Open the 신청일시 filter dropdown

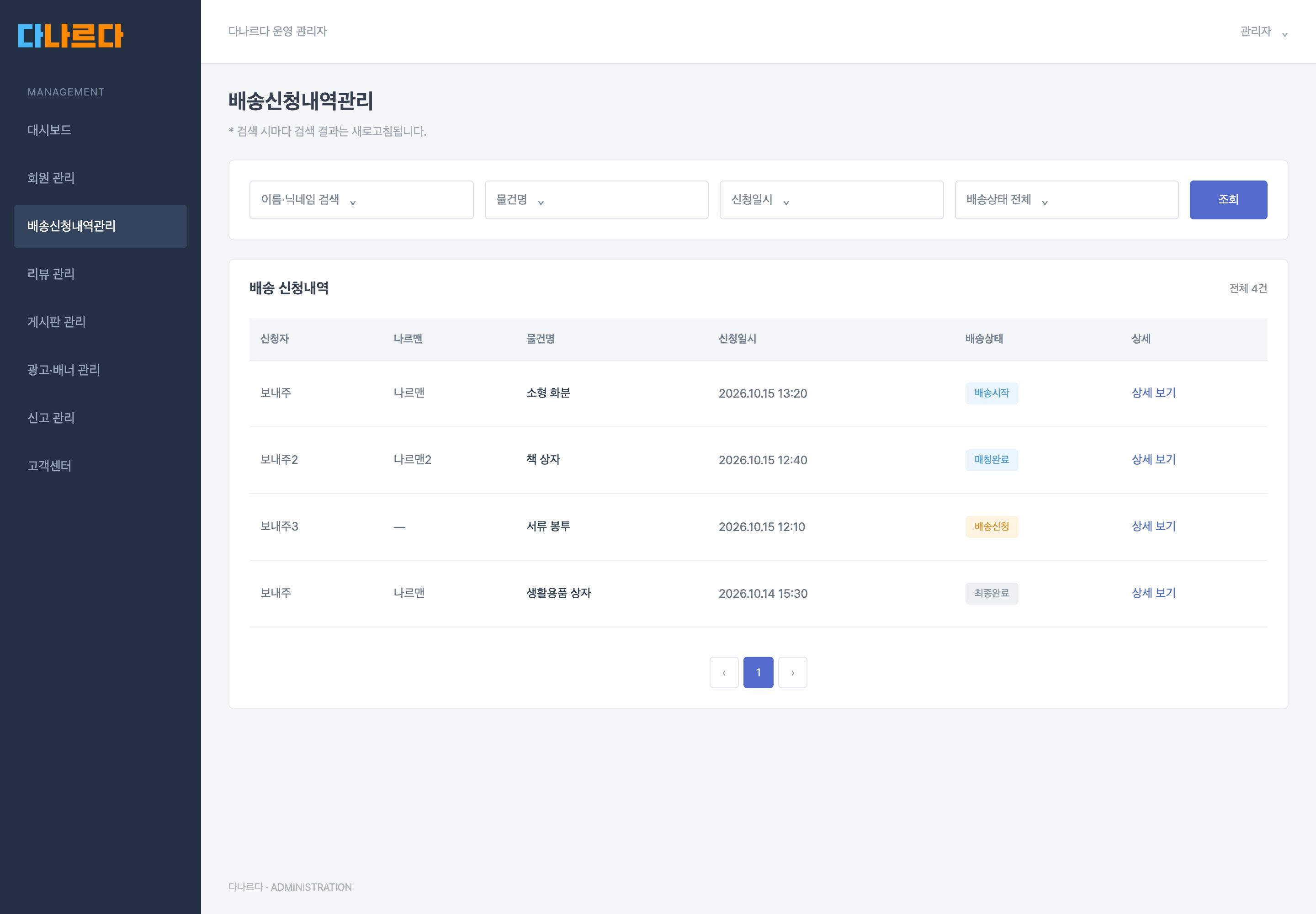[x=832, y=200]
